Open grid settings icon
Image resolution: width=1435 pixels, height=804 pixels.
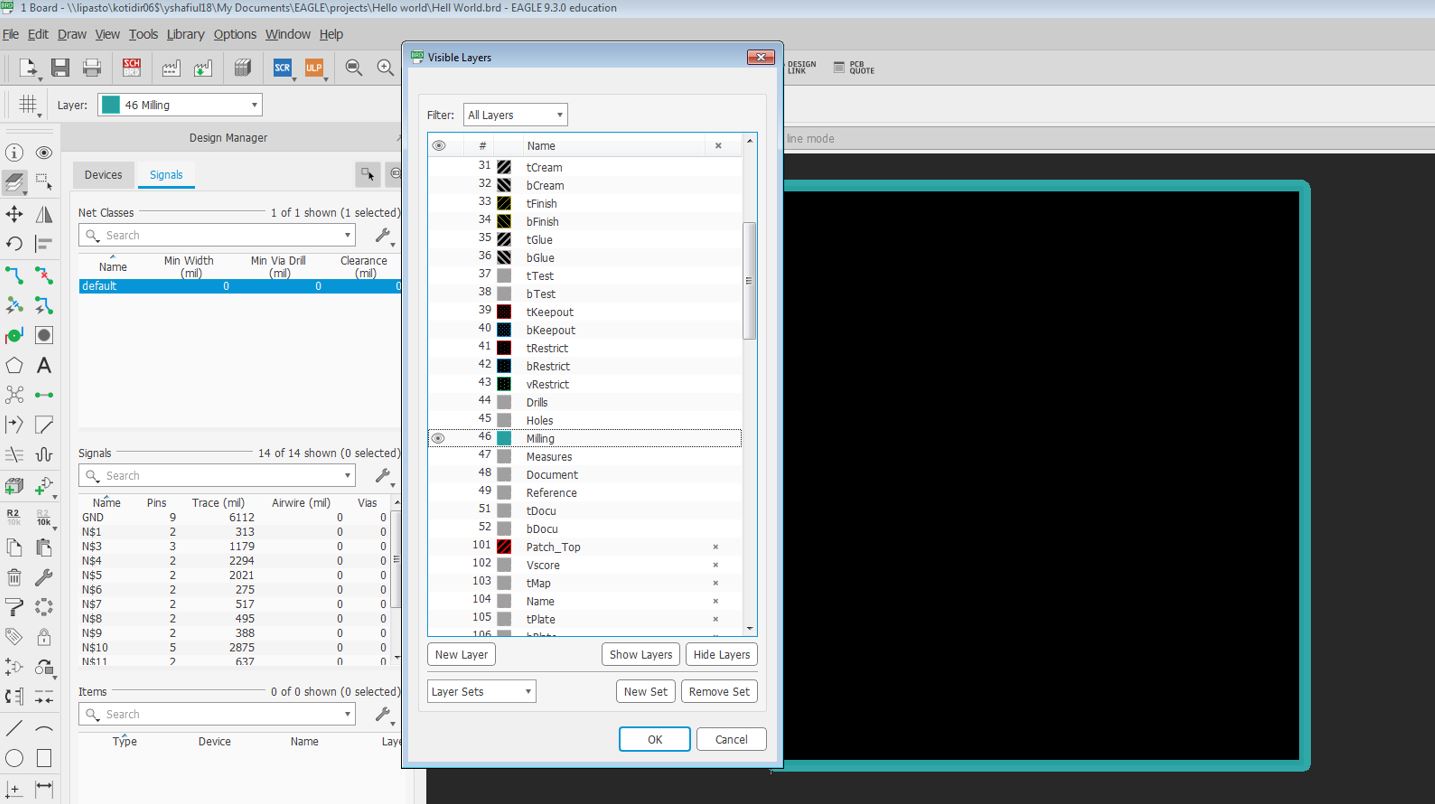[x=28, y=105]
